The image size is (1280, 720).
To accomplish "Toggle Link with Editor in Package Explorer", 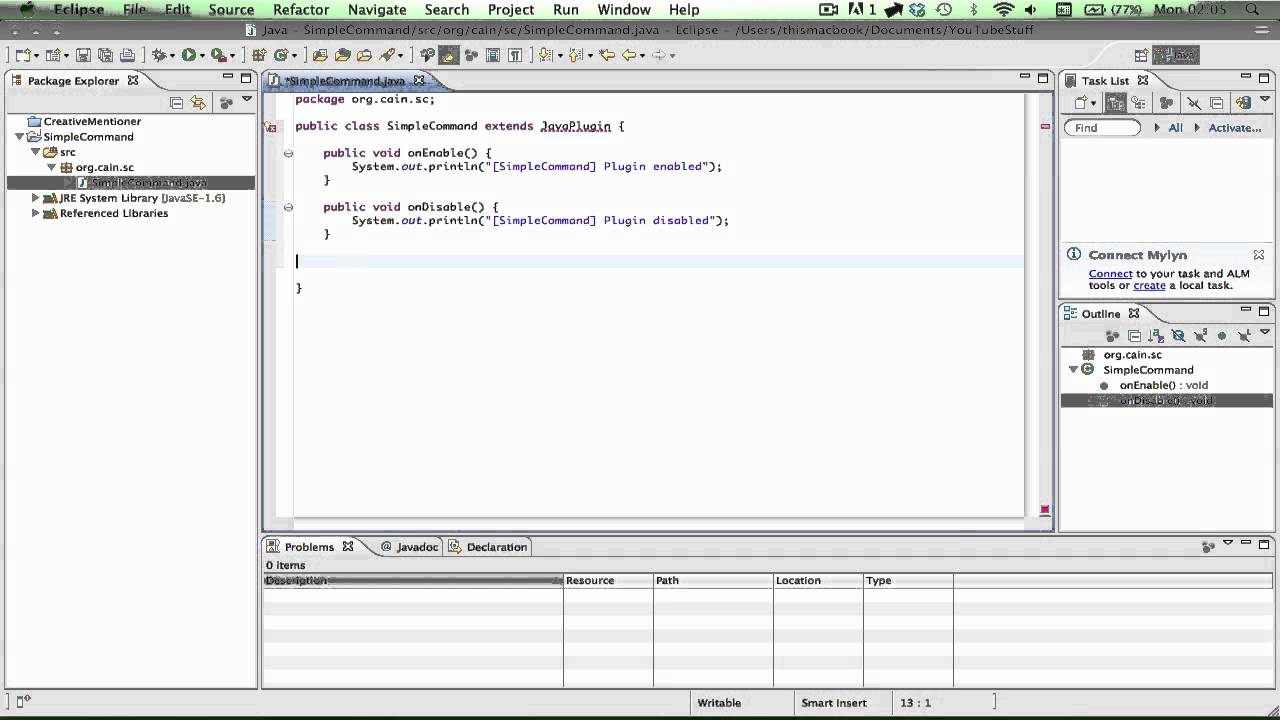I will [x=198, y=102].
